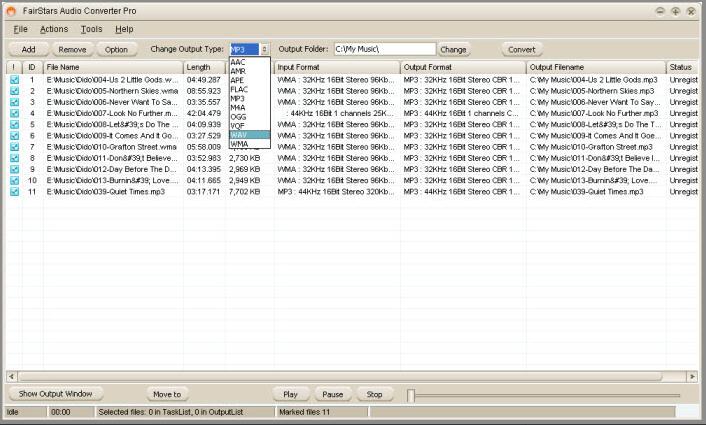The height and width of the screenshot is (425, 706).
Task: Click the Play button
Action: [290, 394]
